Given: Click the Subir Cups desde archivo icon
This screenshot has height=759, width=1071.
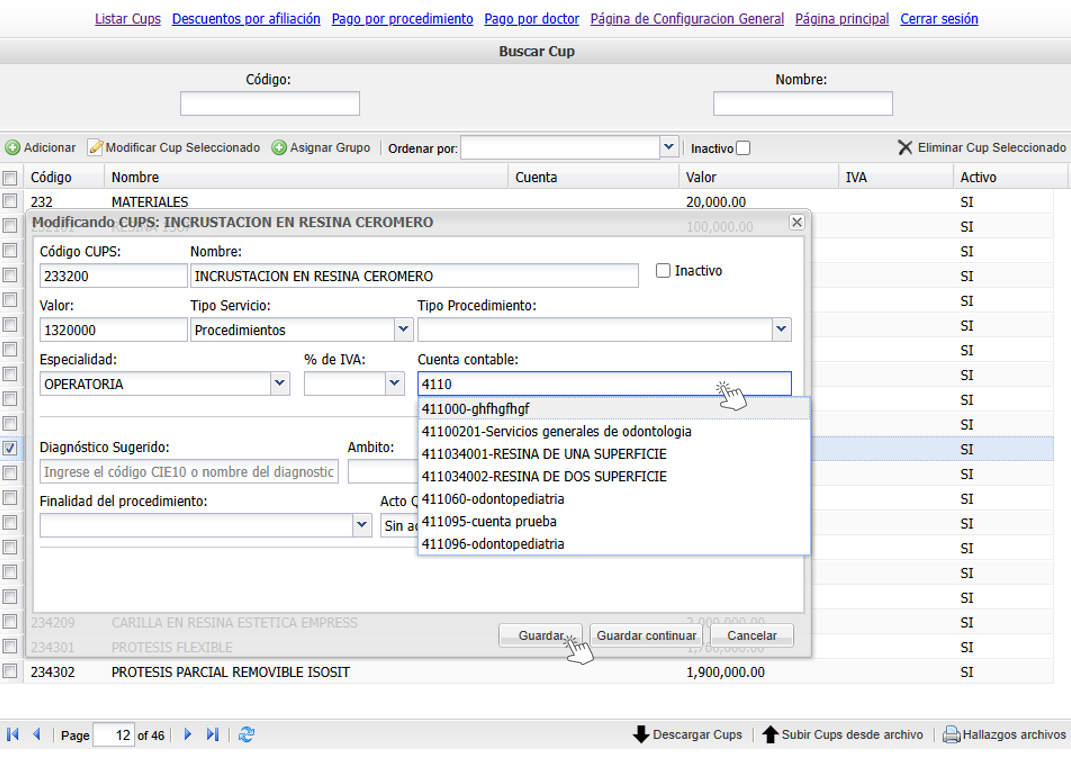Looking at the screenshot, I should pyautogui.click(x=770, y=735).
